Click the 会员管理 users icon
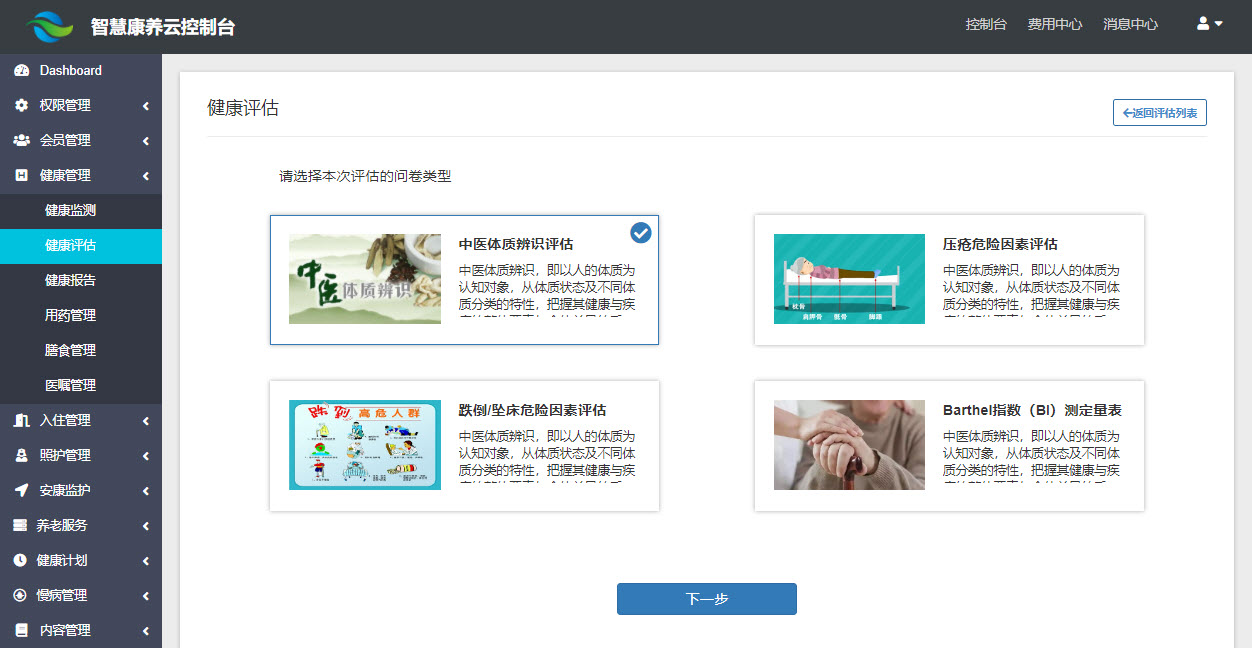The height and width of the screenshot is (648, 1252). [21, 140]
